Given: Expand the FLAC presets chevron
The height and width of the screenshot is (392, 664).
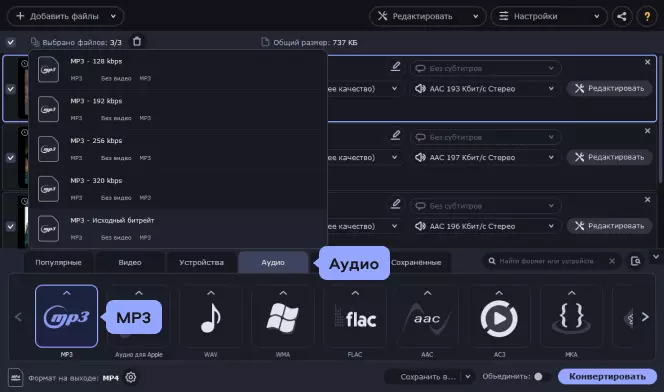Looking at the screenshot, I should pos(355,293).
